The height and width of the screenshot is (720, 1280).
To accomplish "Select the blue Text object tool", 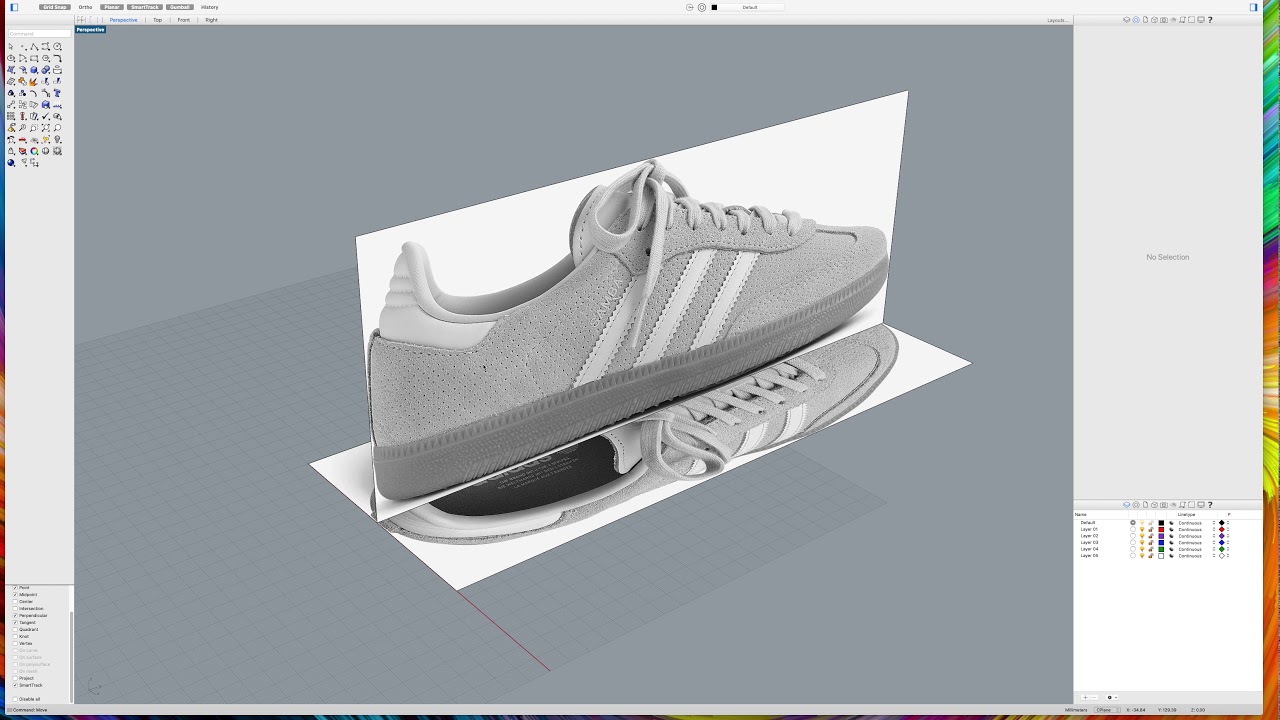I will tap(57, 93).
